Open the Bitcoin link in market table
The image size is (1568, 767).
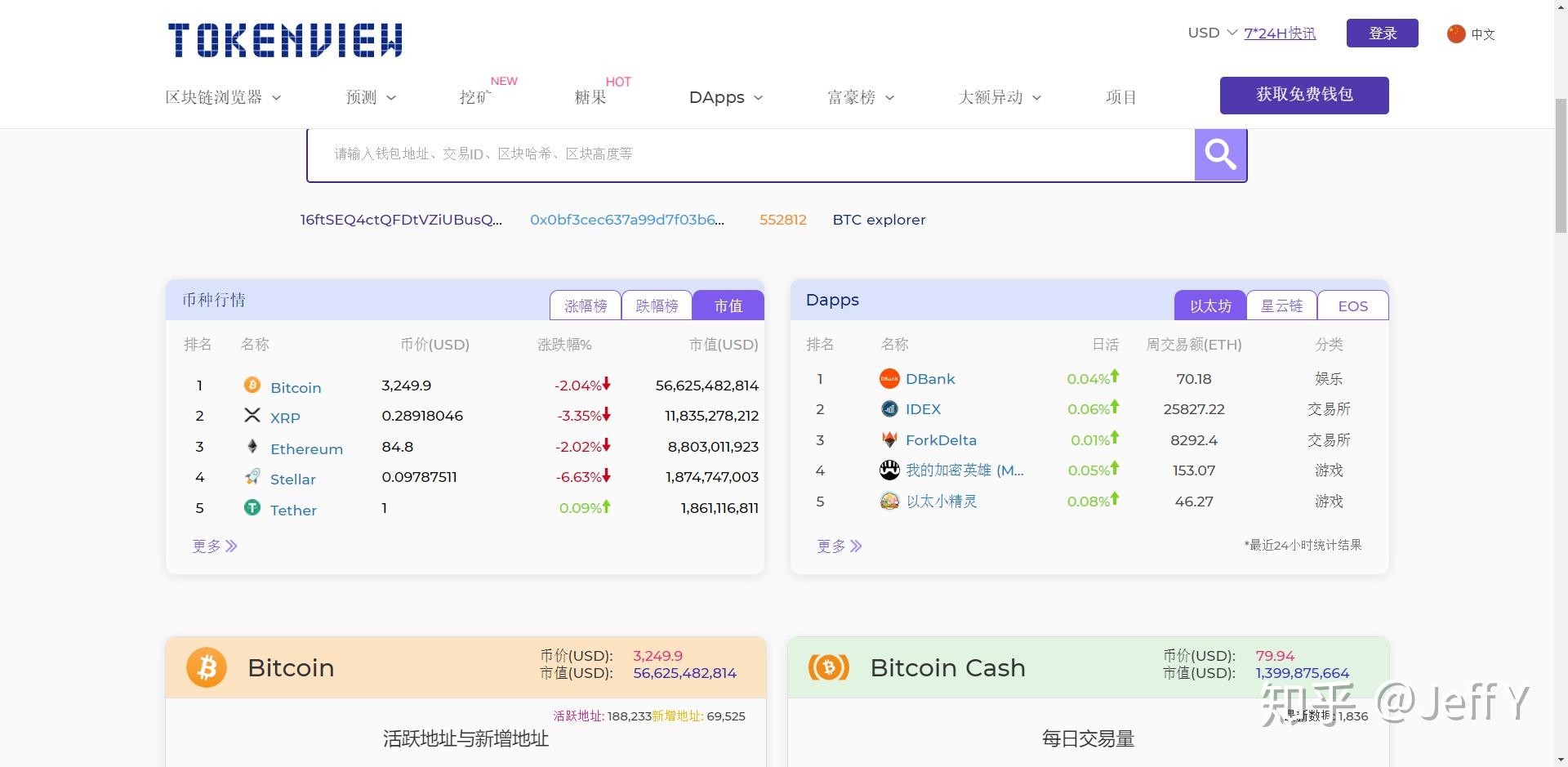tap(296, 388)
